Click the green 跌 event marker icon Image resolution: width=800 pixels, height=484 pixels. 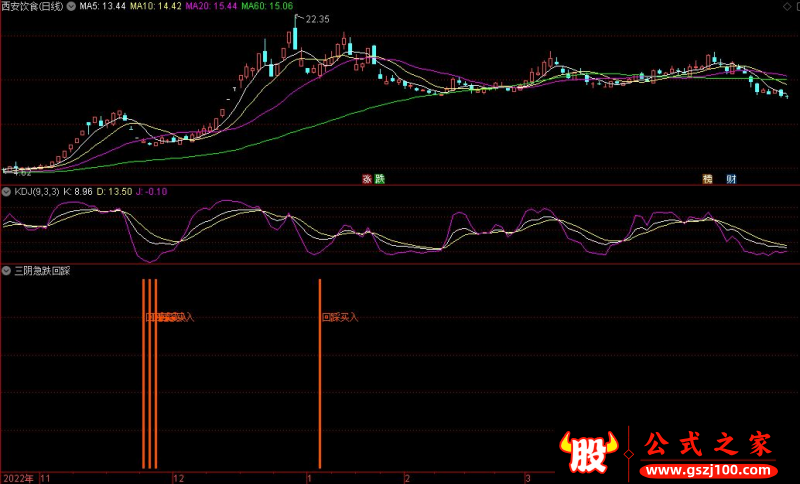coord(379,179)
